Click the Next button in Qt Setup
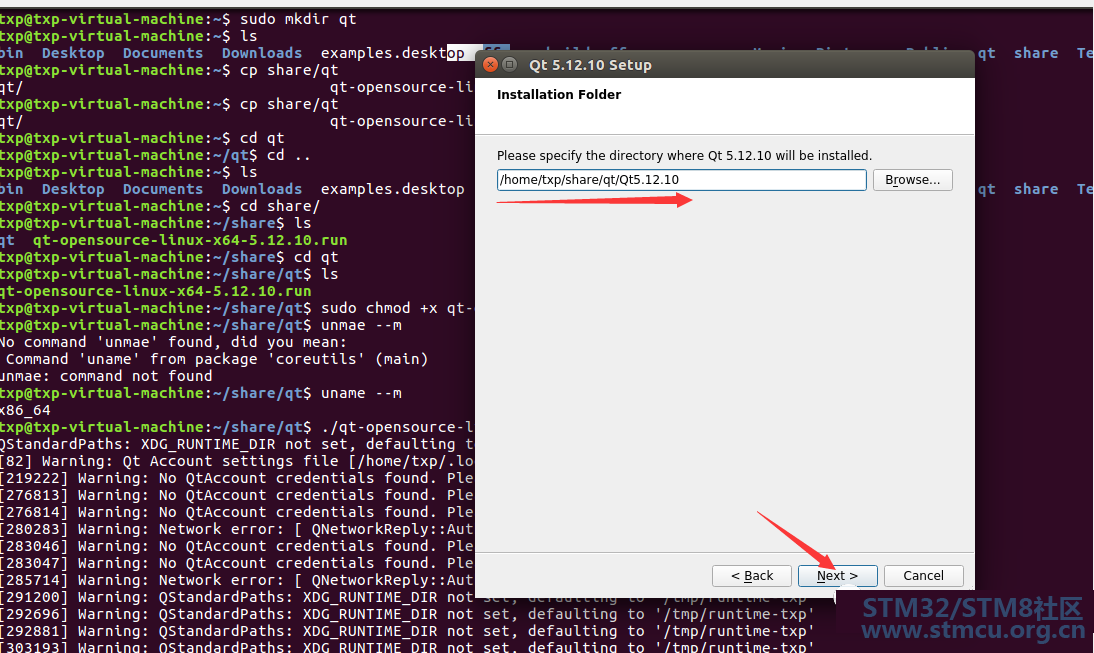 (837, 576)
